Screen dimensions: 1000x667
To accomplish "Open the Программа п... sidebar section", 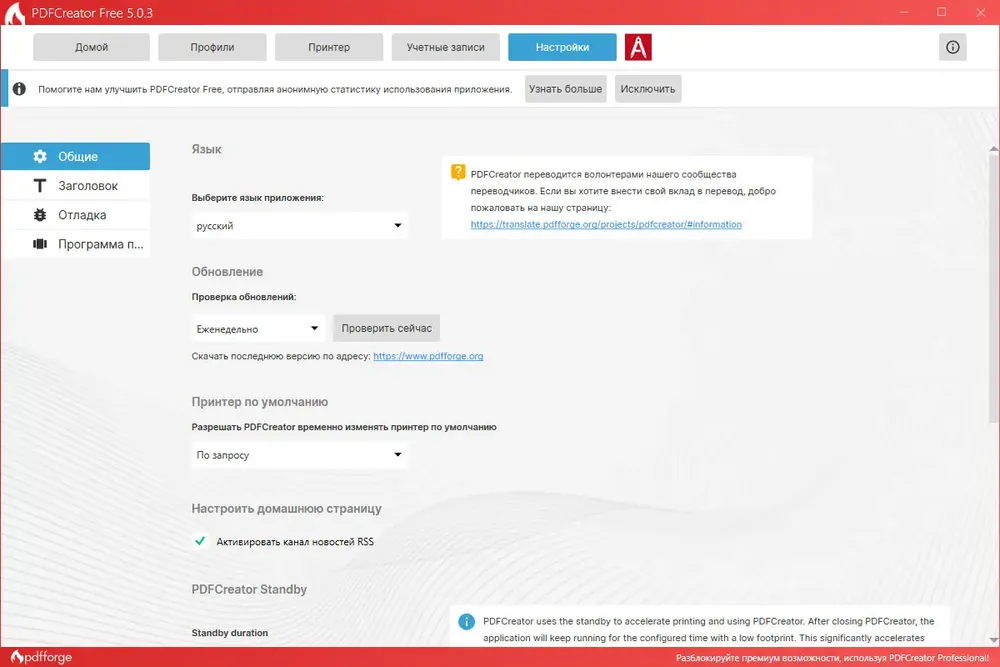I will 75,244.
